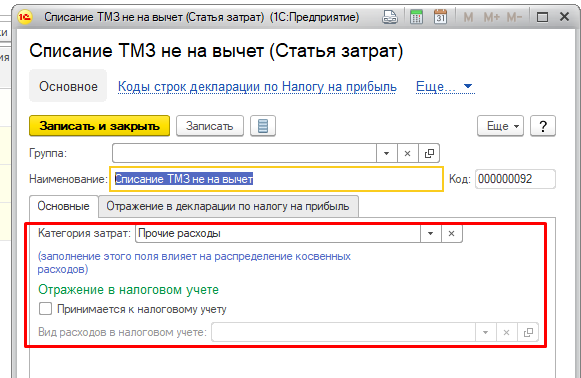Open the Еще dropdown button in command bar
Viewport: 581px width, 378px height.
(x=500, y=126)
